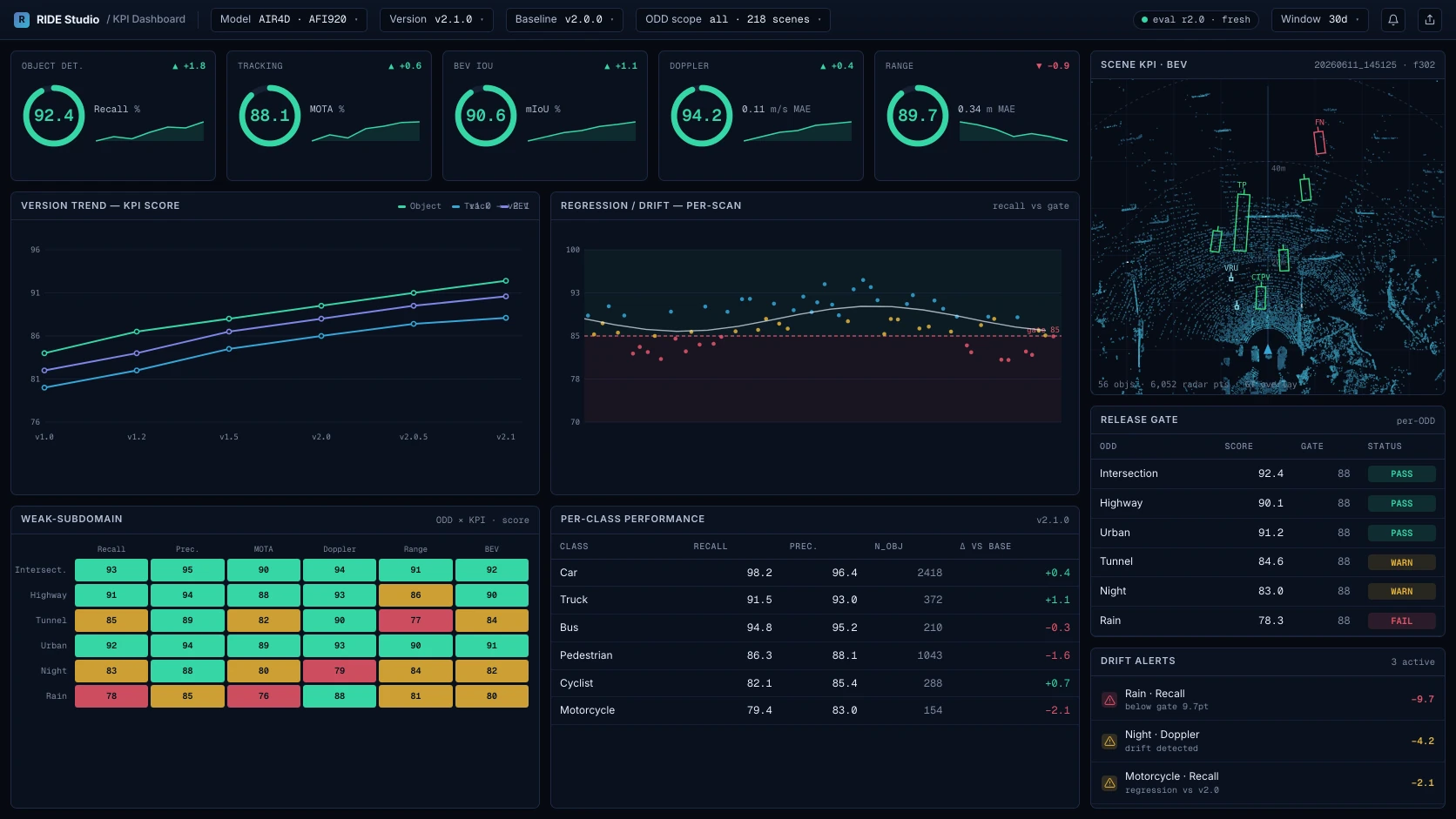Viewport: 1456px width, 819px height.
Task: Click the v2.1 point on Object trend line
Action: click(x=506, y=281)
